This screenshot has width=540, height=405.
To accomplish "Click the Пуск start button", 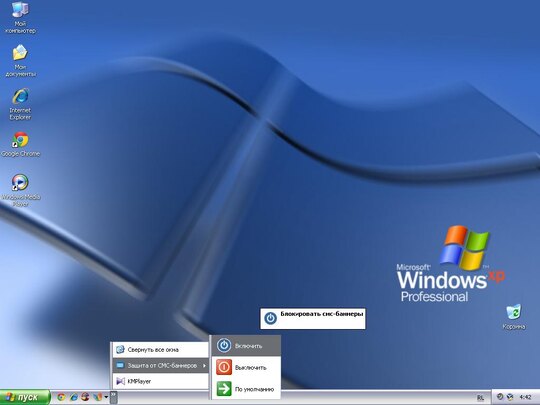I will click(x=25, y=397).
